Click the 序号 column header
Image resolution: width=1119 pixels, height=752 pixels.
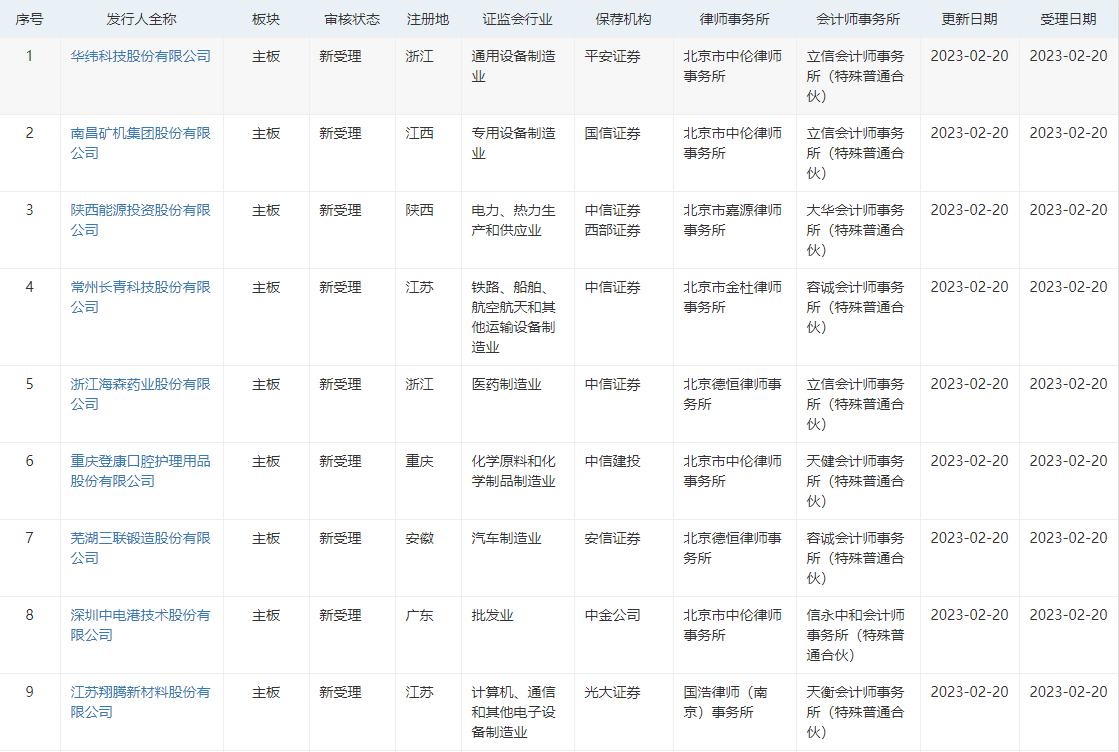coord(29,19)
